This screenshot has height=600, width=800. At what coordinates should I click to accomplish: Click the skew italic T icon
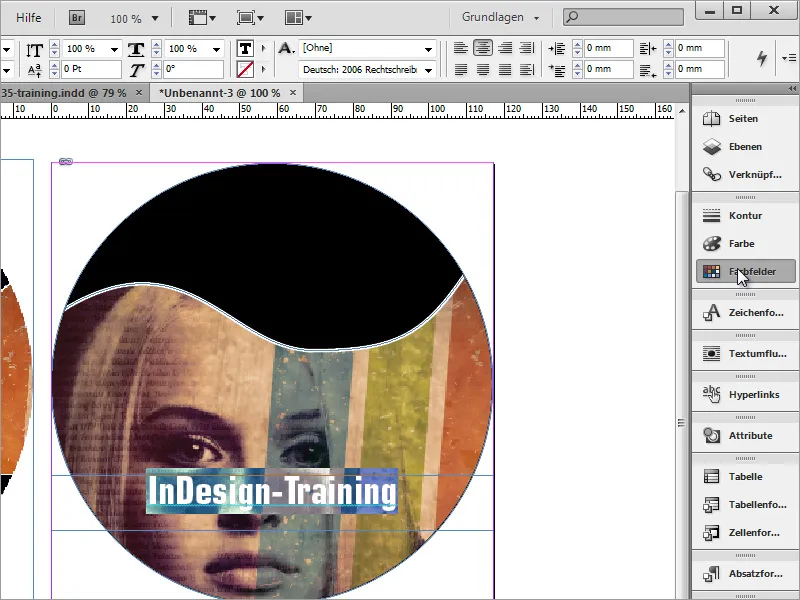point(136,69)
